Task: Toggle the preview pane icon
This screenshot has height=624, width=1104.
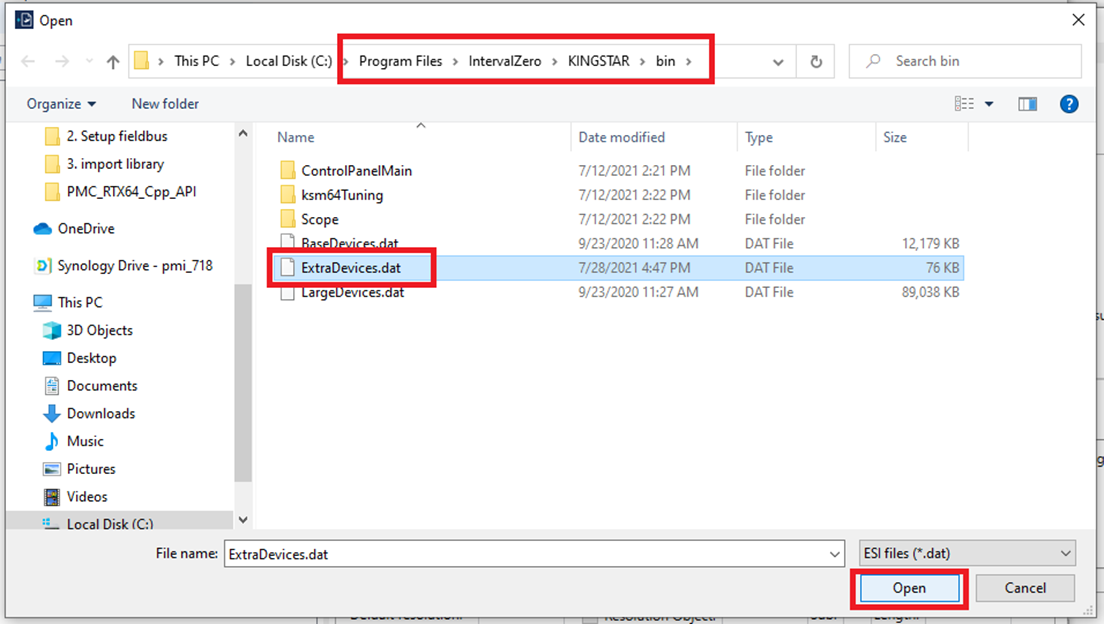Action: [x=1027, y=104]
